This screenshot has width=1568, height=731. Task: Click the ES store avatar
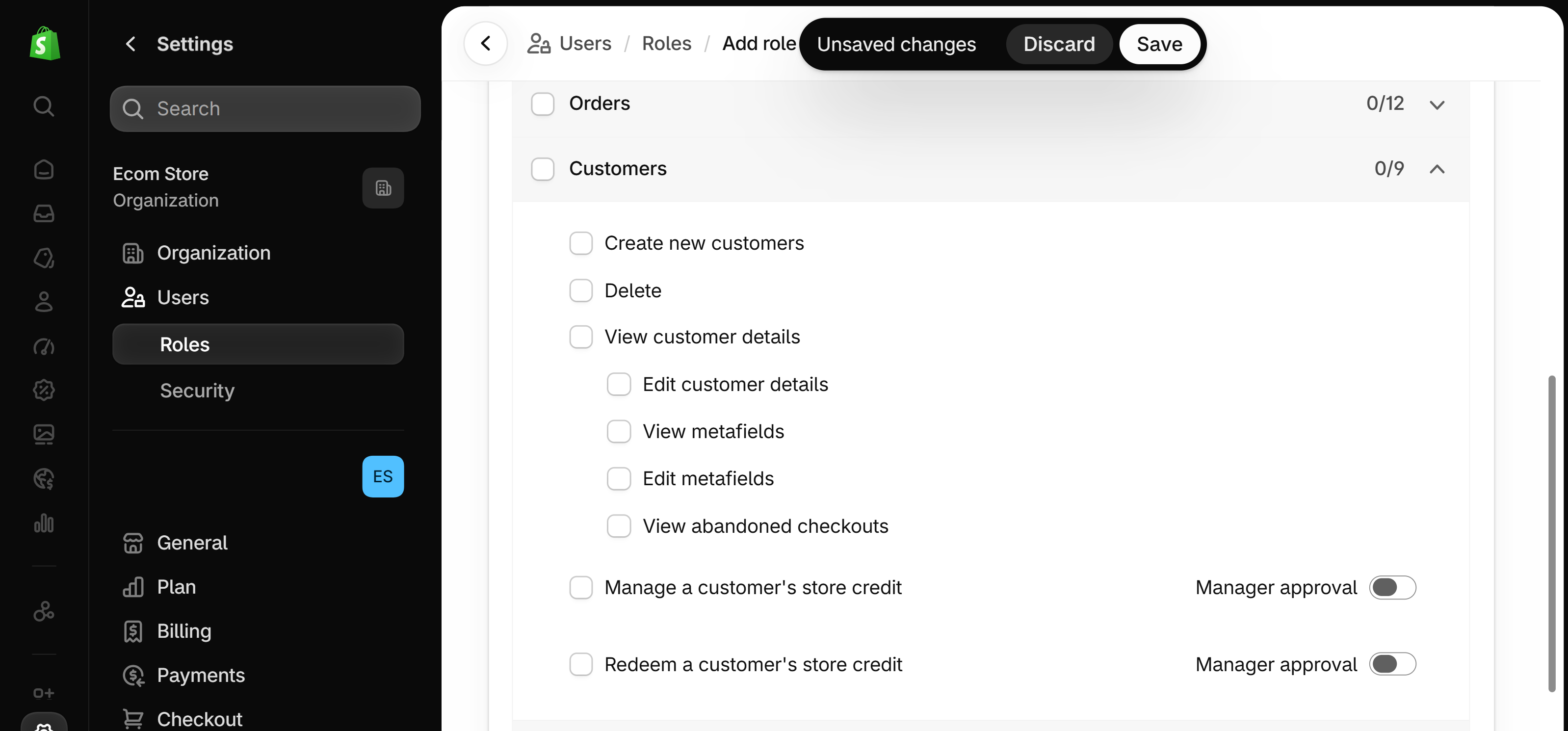click(383, 476)
